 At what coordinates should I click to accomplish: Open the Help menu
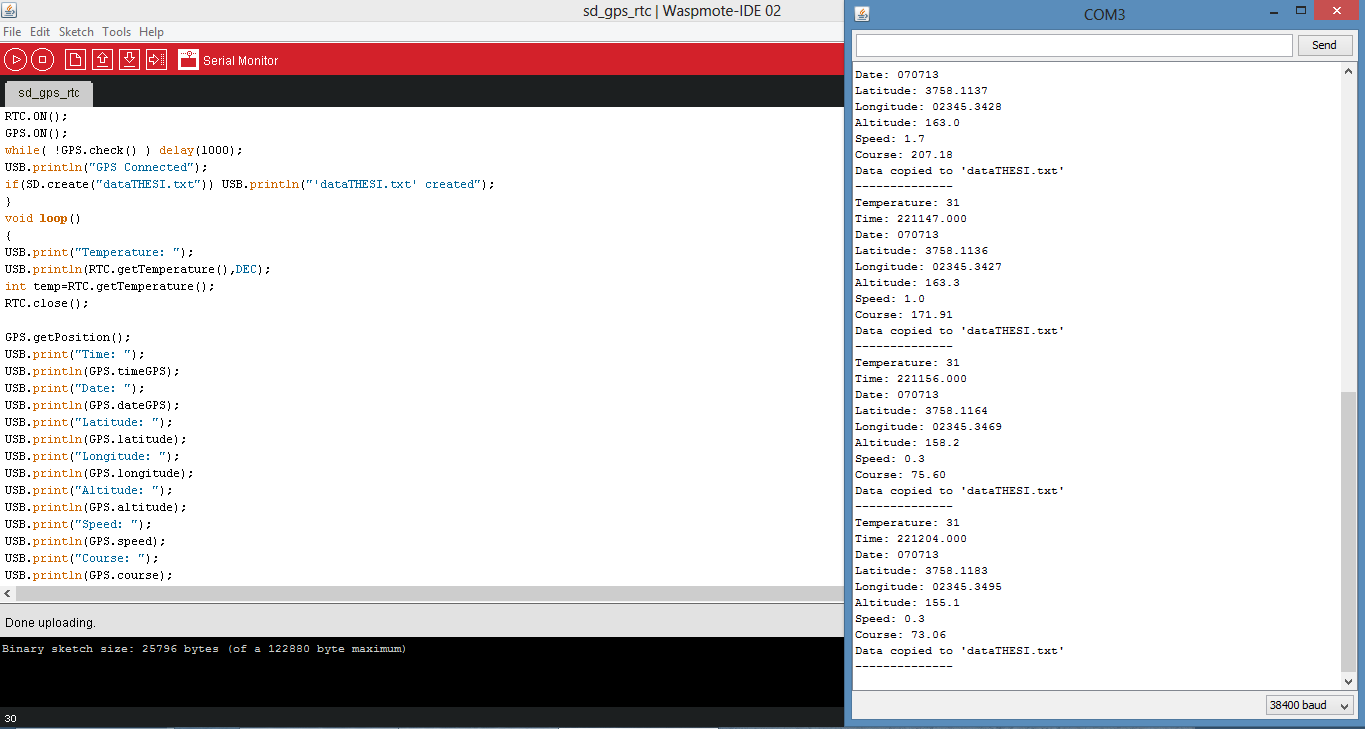[151, 32]
